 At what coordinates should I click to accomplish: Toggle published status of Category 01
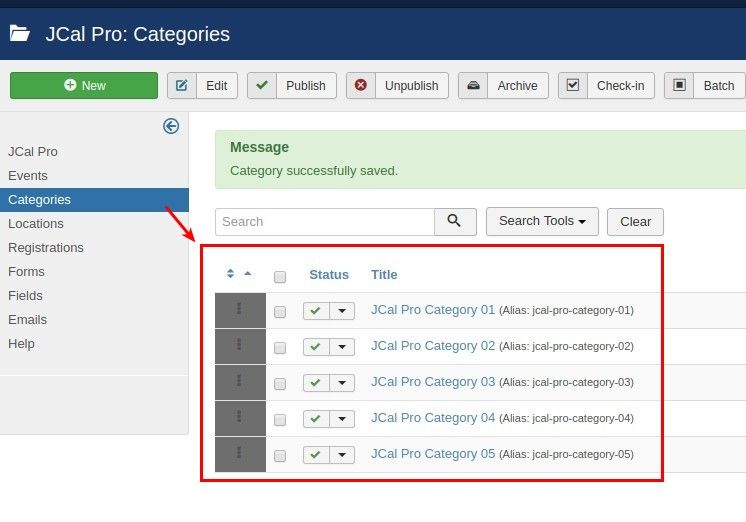click(316, 311)
